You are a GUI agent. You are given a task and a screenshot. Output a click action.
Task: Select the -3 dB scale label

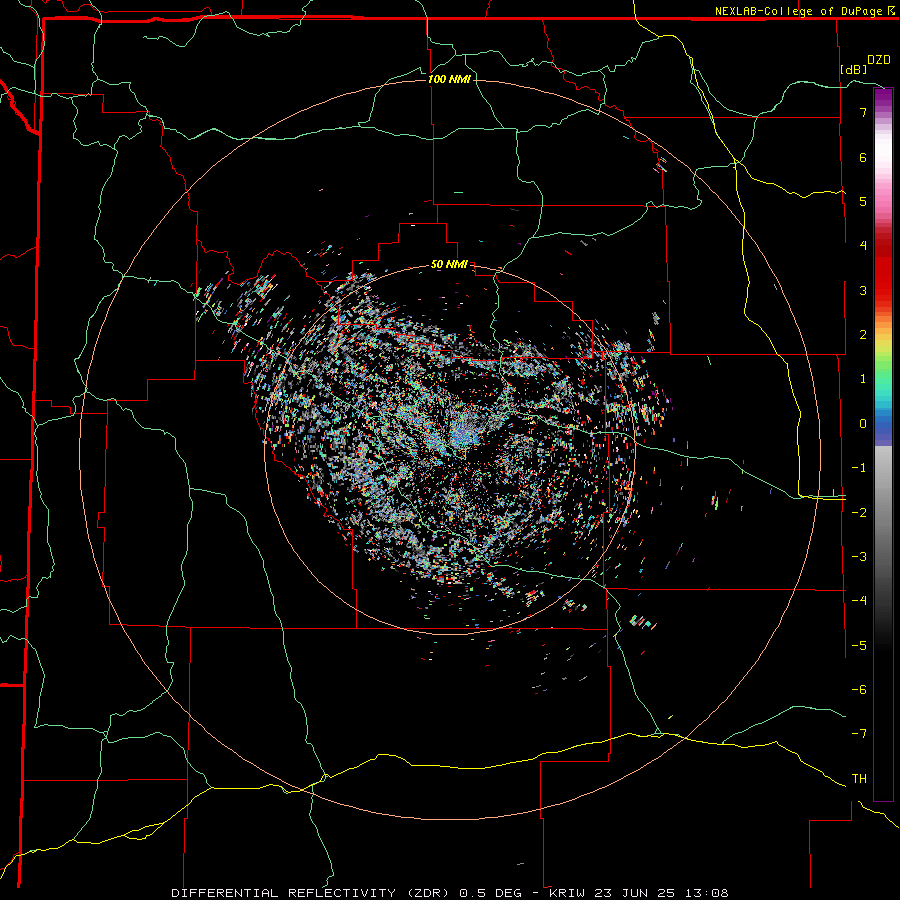click(859, 557)
